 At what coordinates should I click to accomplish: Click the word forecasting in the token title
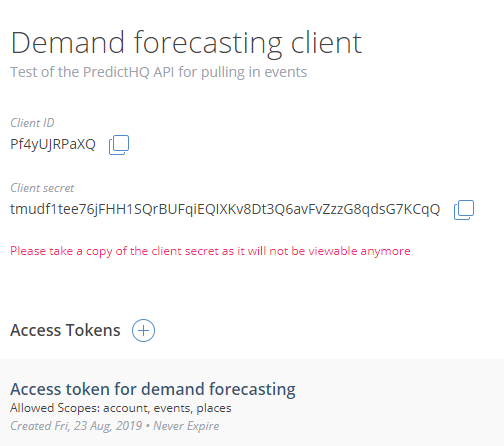pos(252,389)
